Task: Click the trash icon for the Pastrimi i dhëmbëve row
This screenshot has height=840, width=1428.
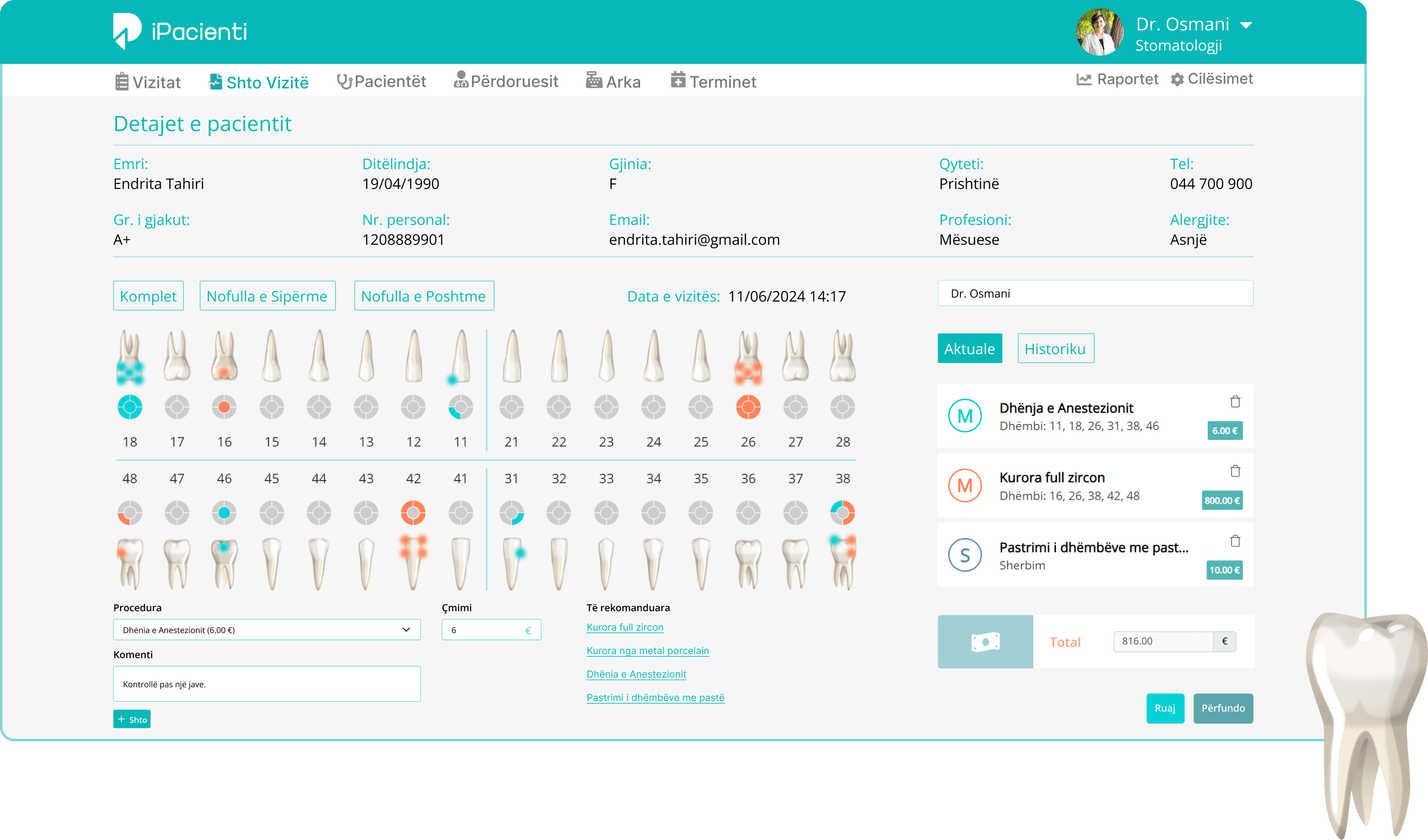Action: point(1235,541)
